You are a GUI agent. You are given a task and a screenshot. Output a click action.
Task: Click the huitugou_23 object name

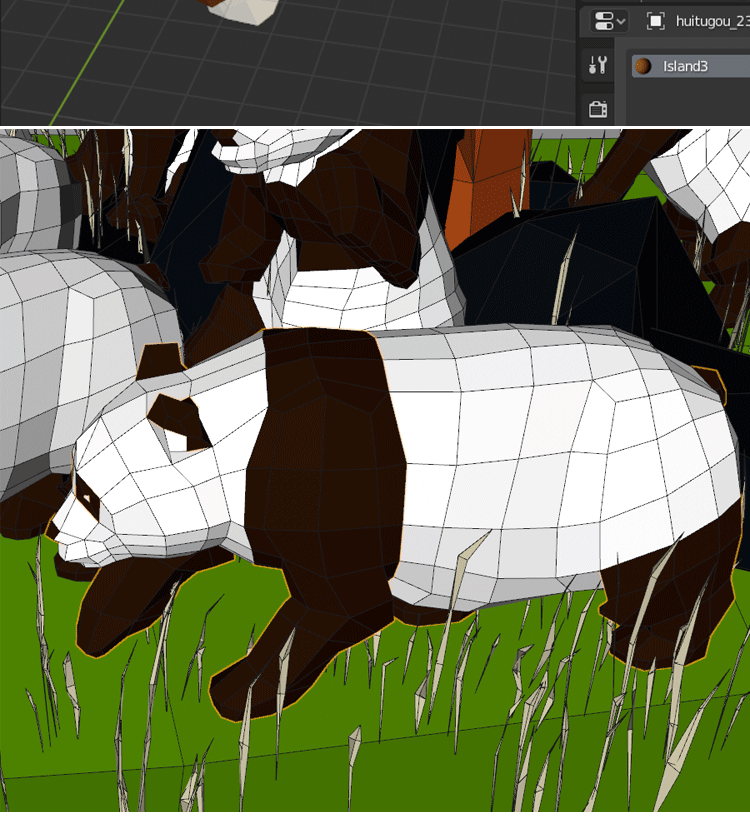[x=712, y=21]
